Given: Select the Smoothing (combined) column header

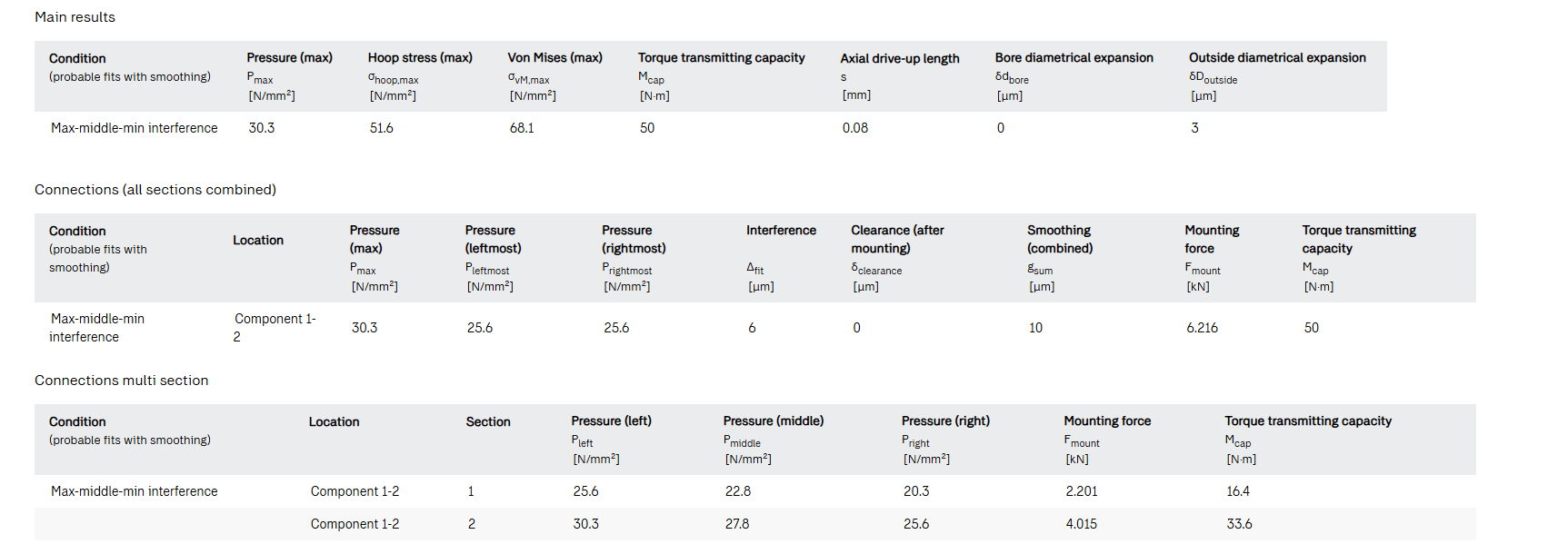Looking at the screenshot, I should pyautogui.click(x=1060, y=239).
